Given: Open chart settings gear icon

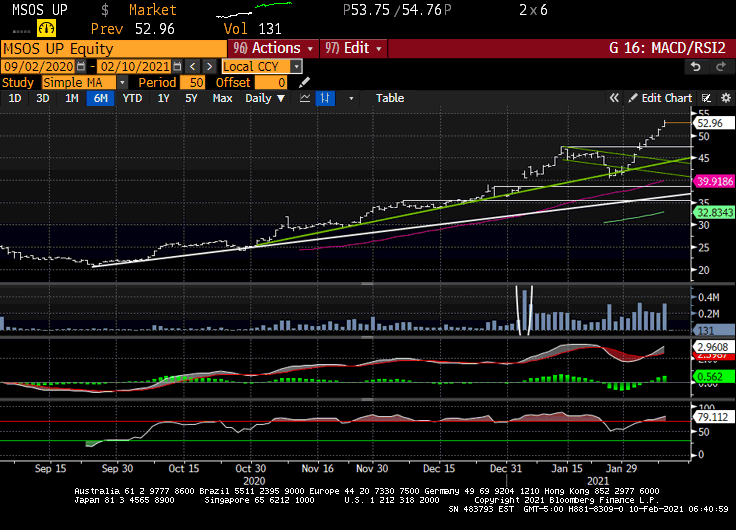Looking at the screenshot, I should pos(726,98).
